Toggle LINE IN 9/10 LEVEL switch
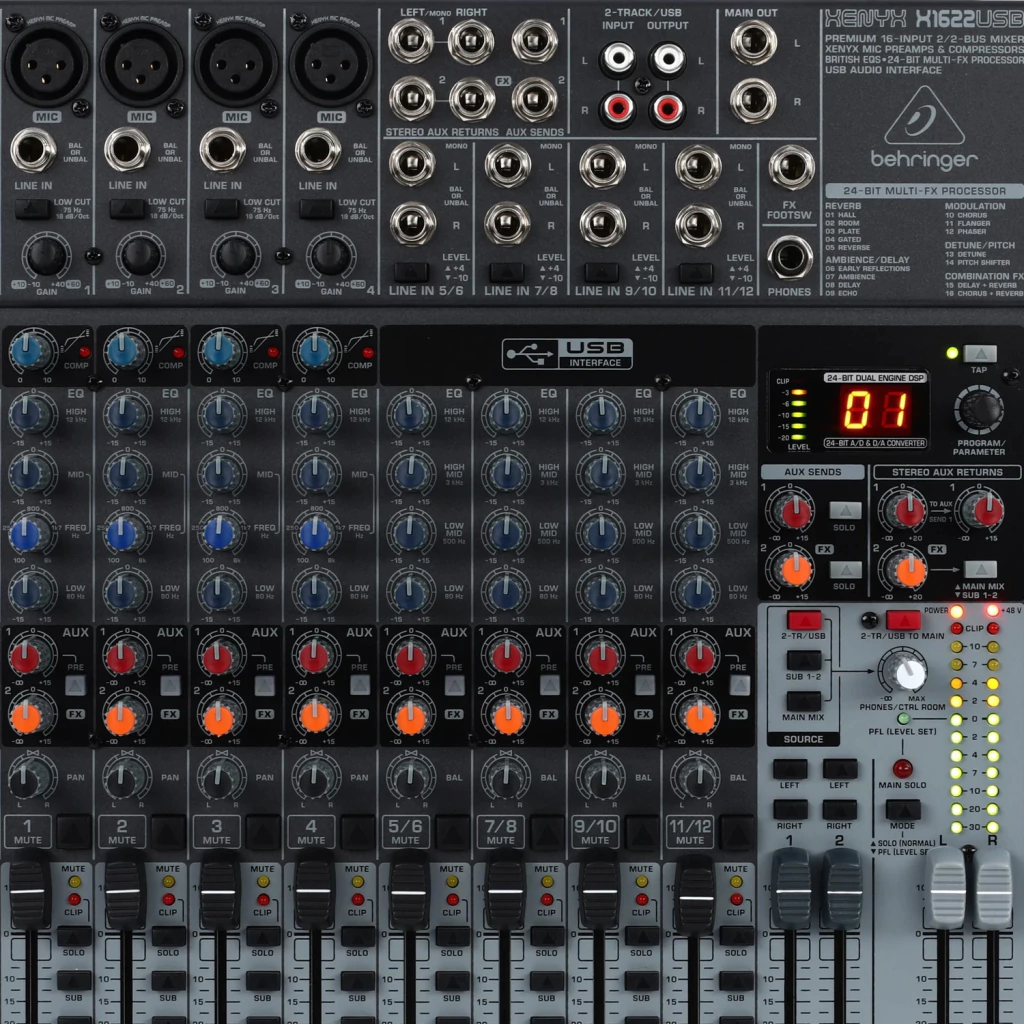This screenshot has width=1024, height=1024. 601,272
